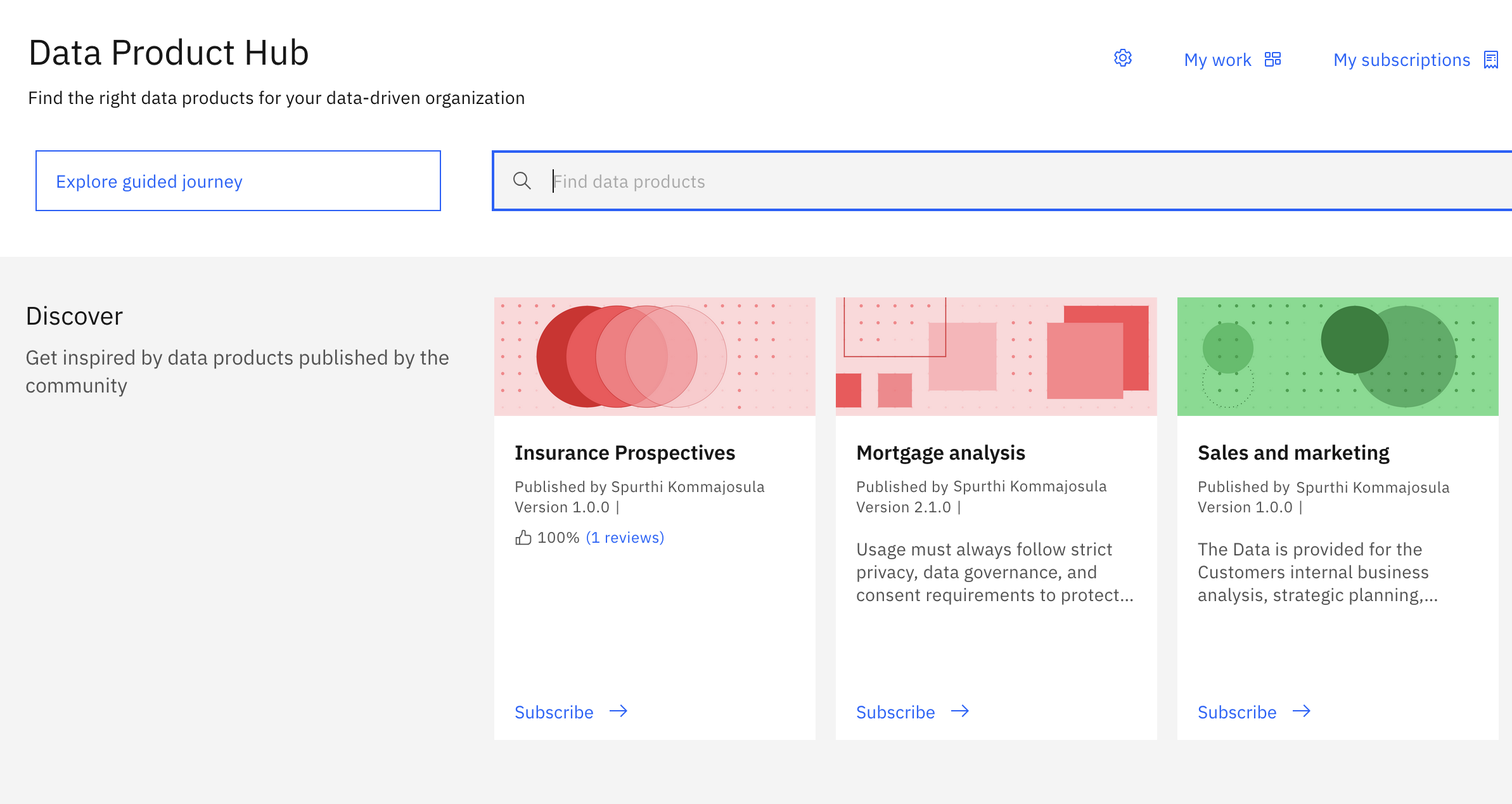Click the arrow icon next to Subscribe on Mortgage analysis

pyautogui.click(x=960, y=711)
